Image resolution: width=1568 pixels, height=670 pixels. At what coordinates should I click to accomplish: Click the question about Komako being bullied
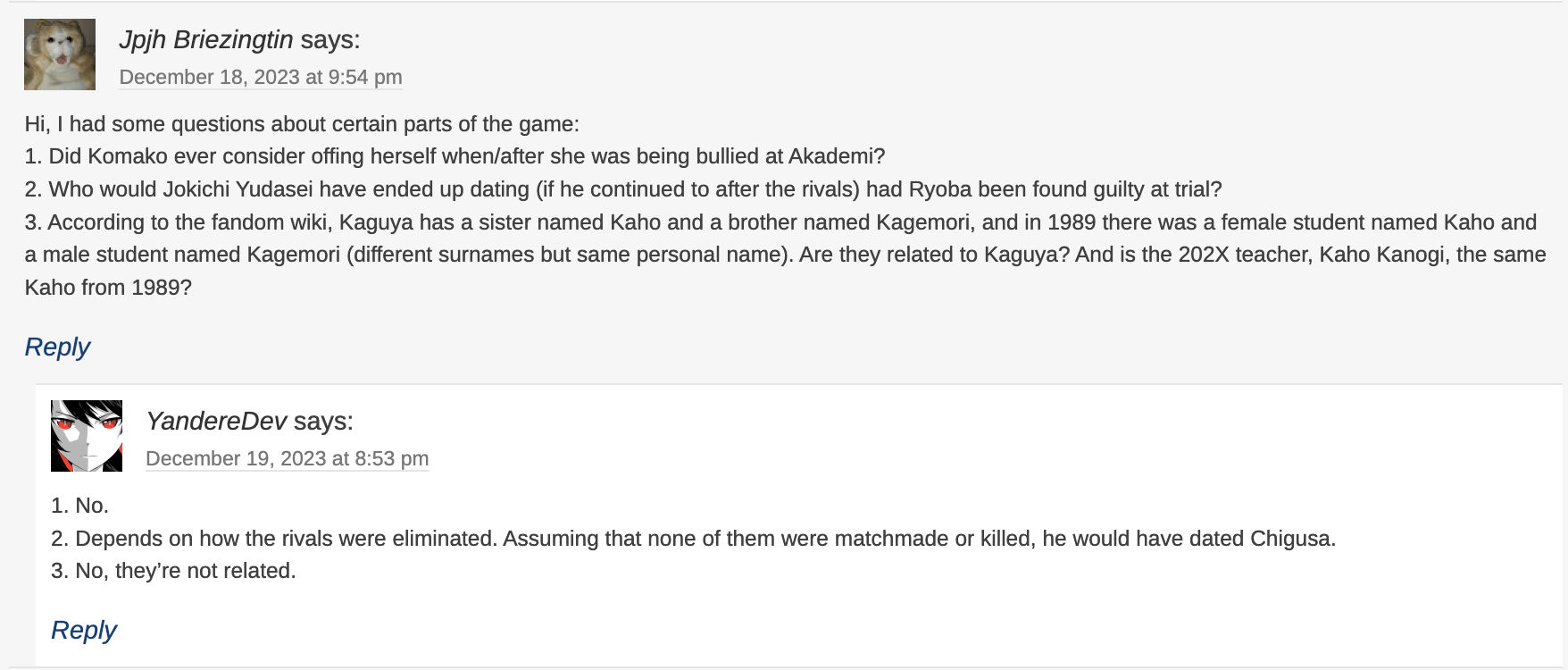tap(455, 156)
